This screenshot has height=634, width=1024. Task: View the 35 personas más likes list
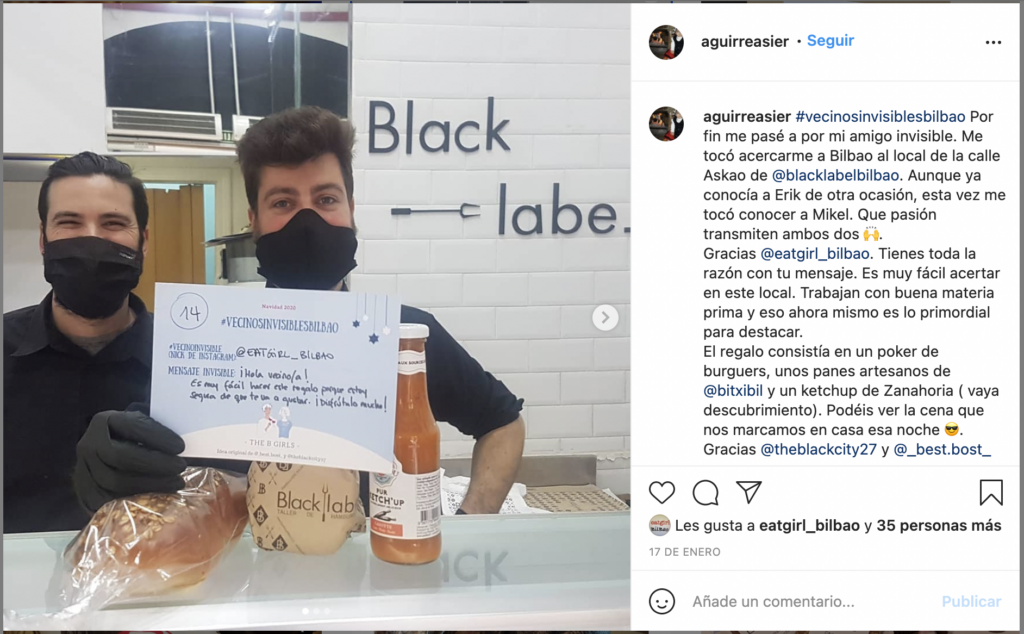pos(938,526)
